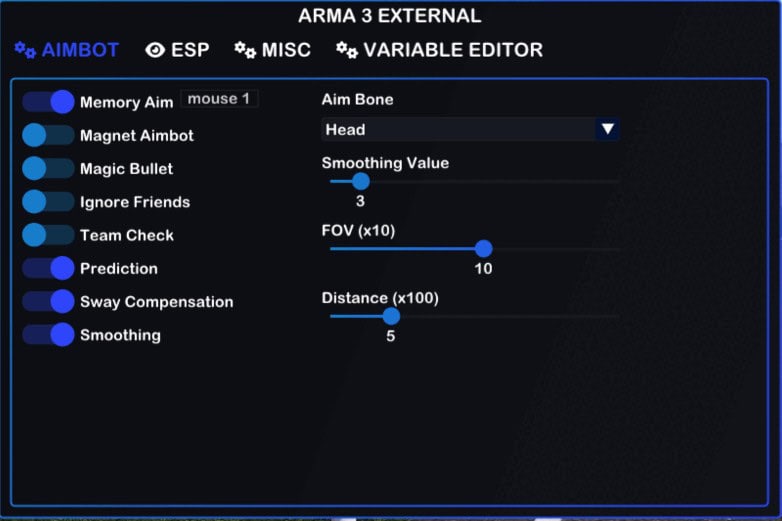Switch on Team Check
The width and height of the screenshot is (782, 521).
(48, 235)
